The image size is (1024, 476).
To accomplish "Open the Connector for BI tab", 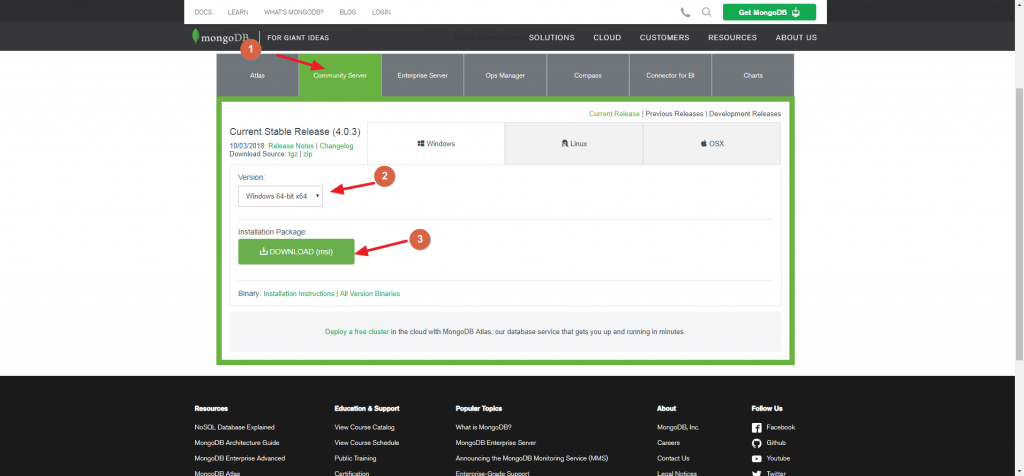I will click(x=670, y=76).
